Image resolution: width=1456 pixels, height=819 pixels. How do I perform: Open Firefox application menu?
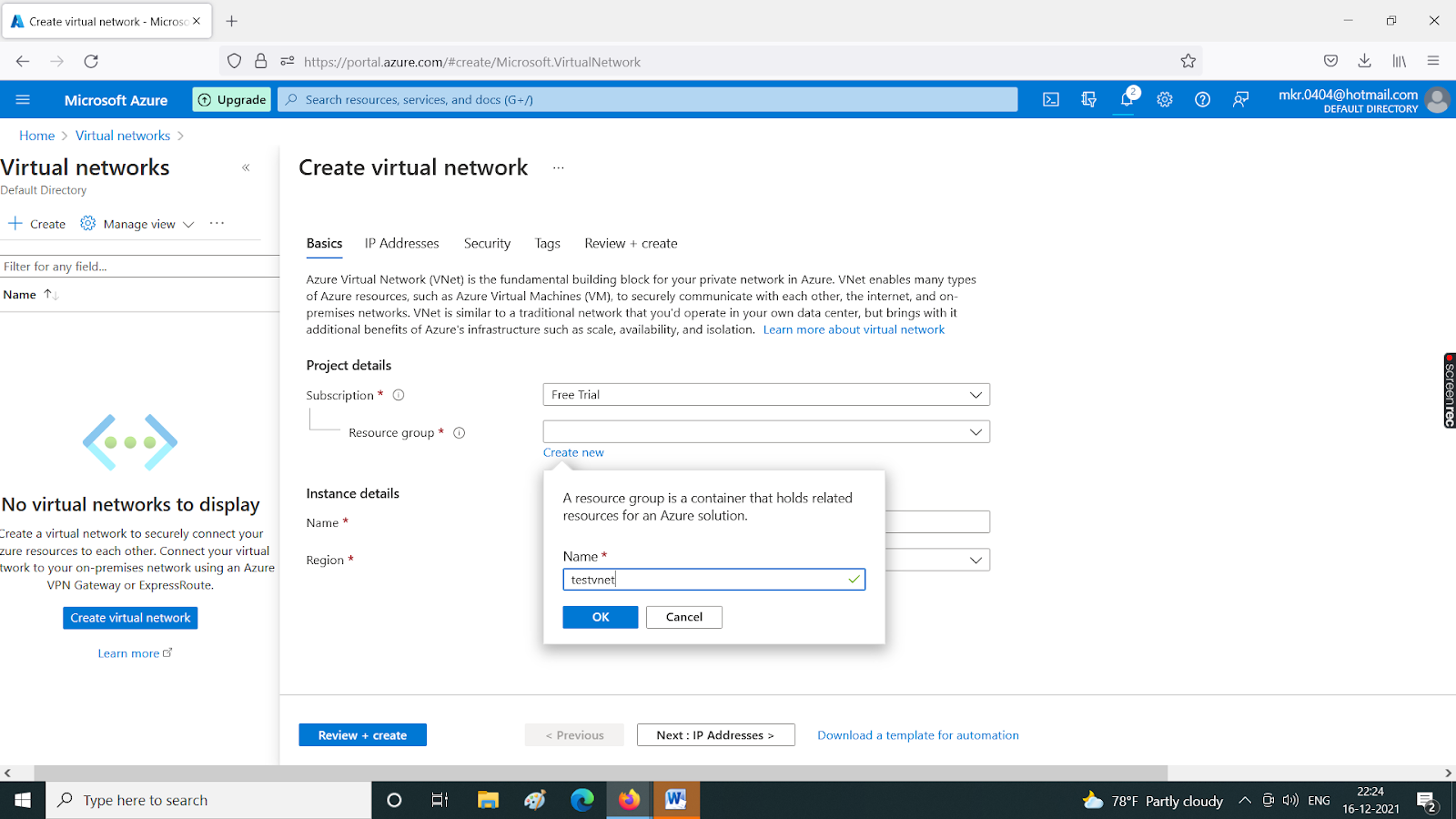point(1433,62)
